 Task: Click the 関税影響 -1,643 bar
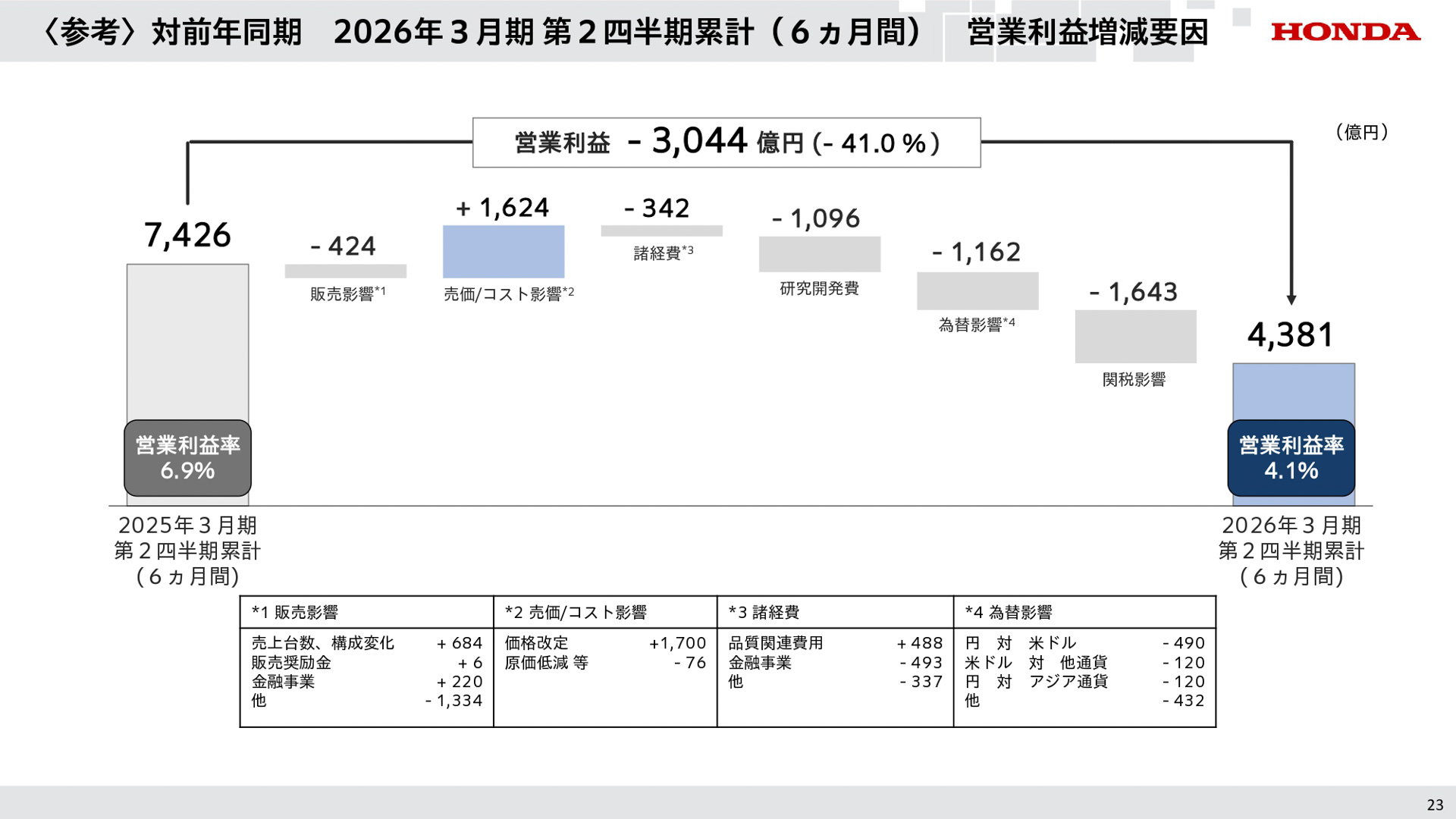[x=1134, y=334]
